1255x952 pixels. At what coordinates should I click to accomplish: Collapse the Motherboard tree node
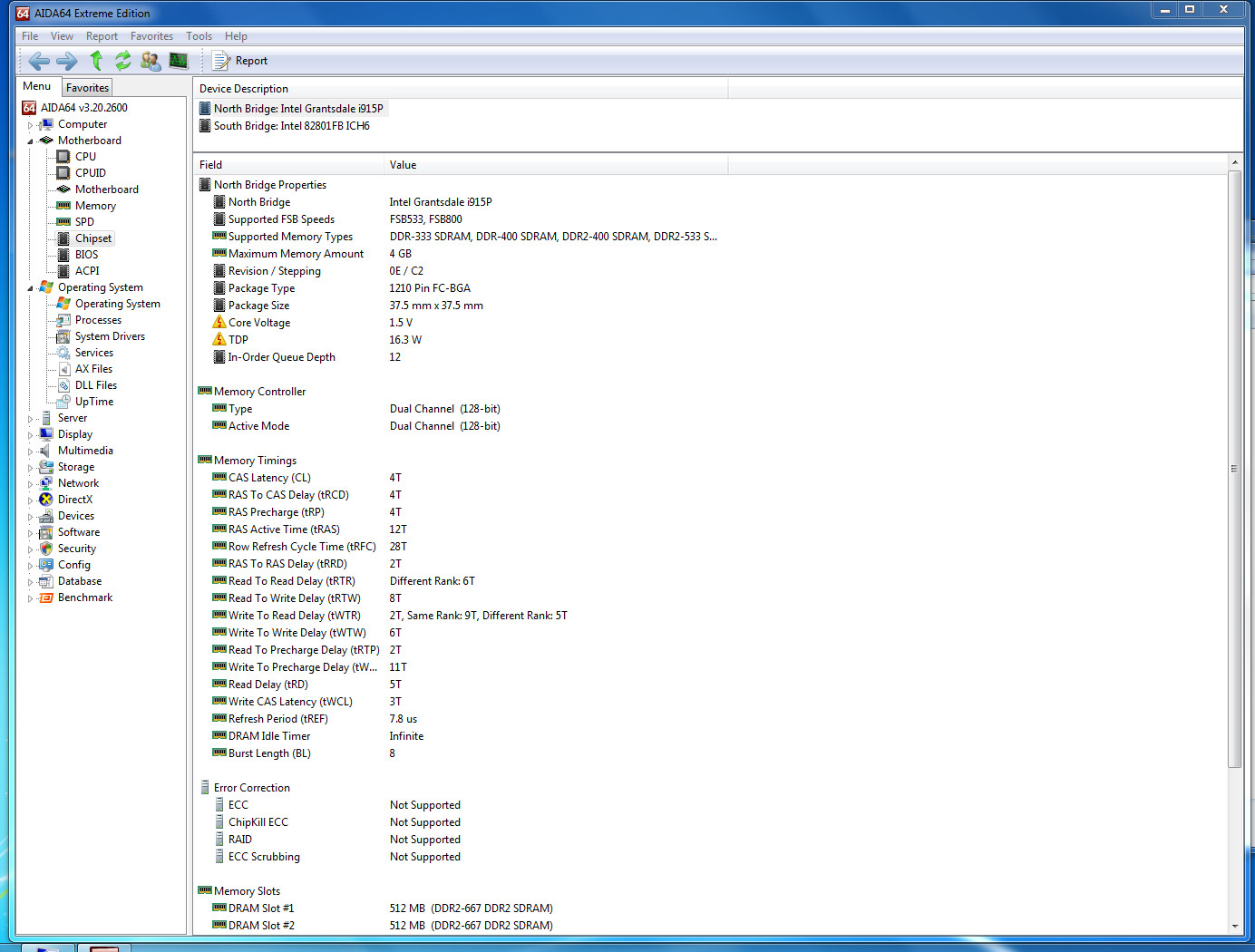tap(30, 141)
